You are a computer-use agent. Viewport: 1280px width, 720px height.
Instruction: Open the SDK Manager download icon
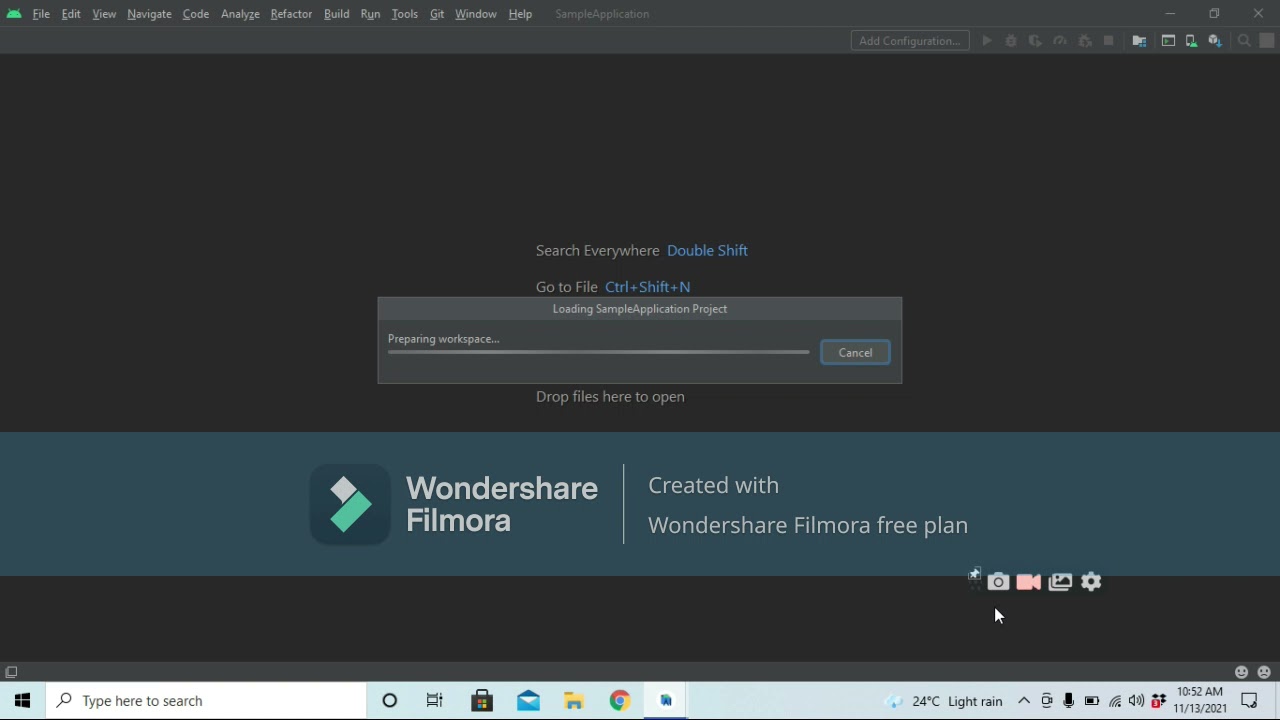(1215, 41)
